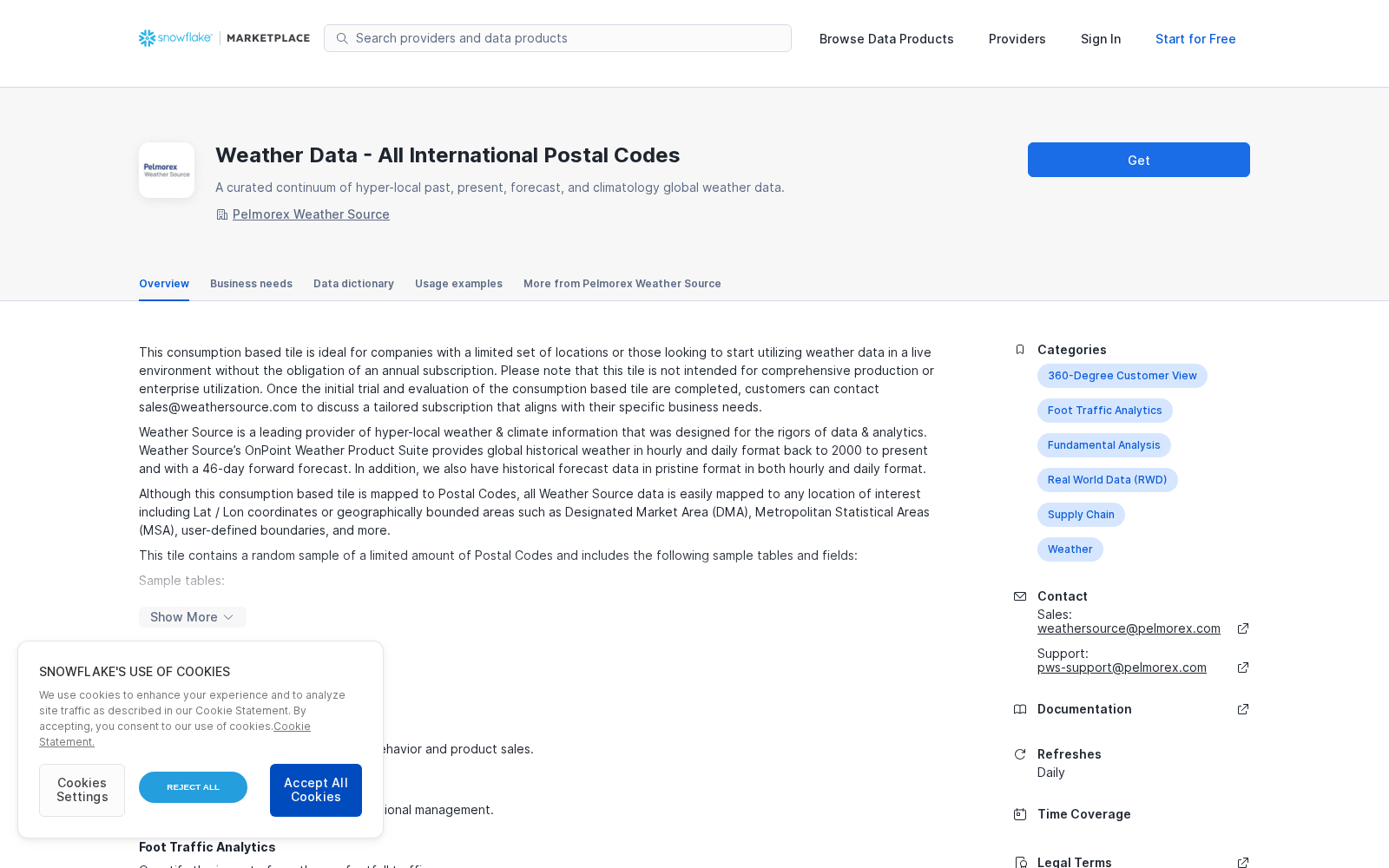Screen dimensions: 1389x868
Task: Open the Legal Terms link
Action: 1075,863
